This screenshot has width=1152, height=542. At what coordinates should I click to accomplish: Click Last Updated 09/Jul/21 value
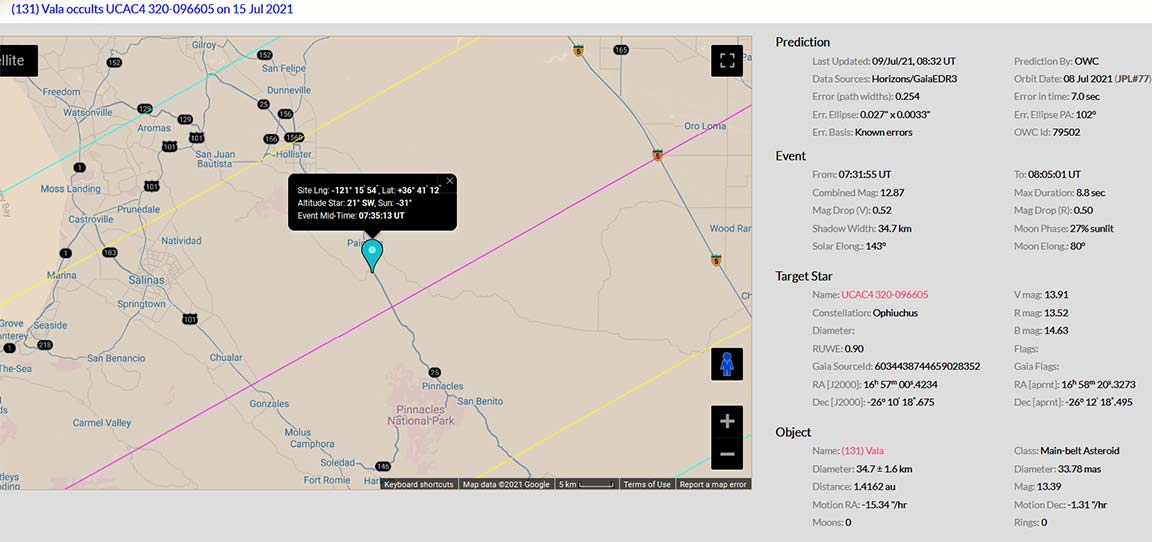click(x=913, y=61)
